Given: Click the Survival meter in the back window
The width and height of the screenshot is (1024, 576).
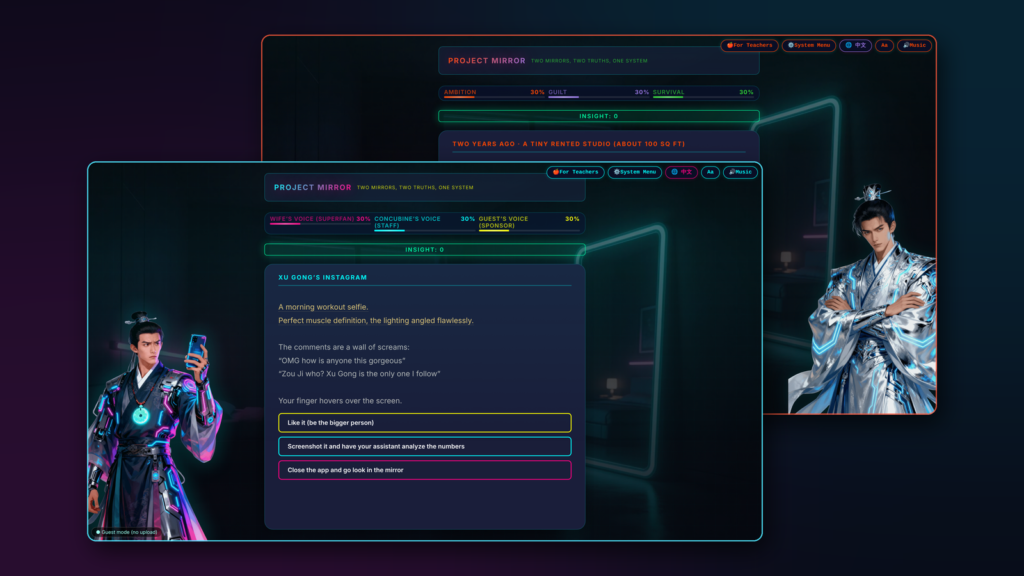Looking at the screenshot, I should point(703,93).
